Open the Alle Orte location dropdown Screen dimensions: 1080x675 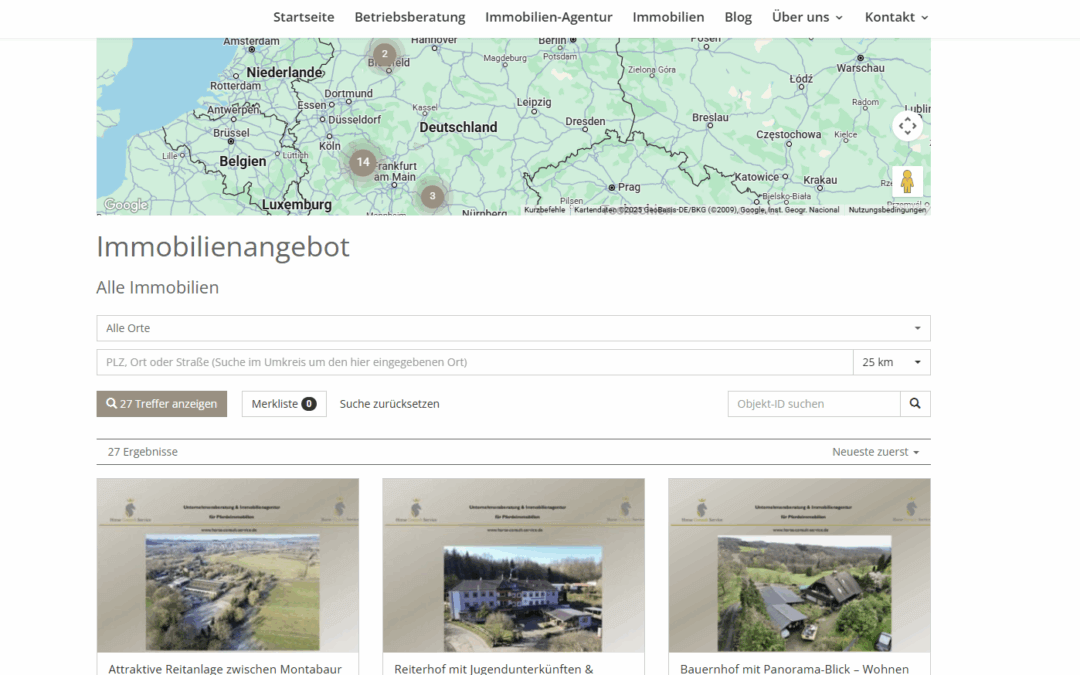[513, 328]
